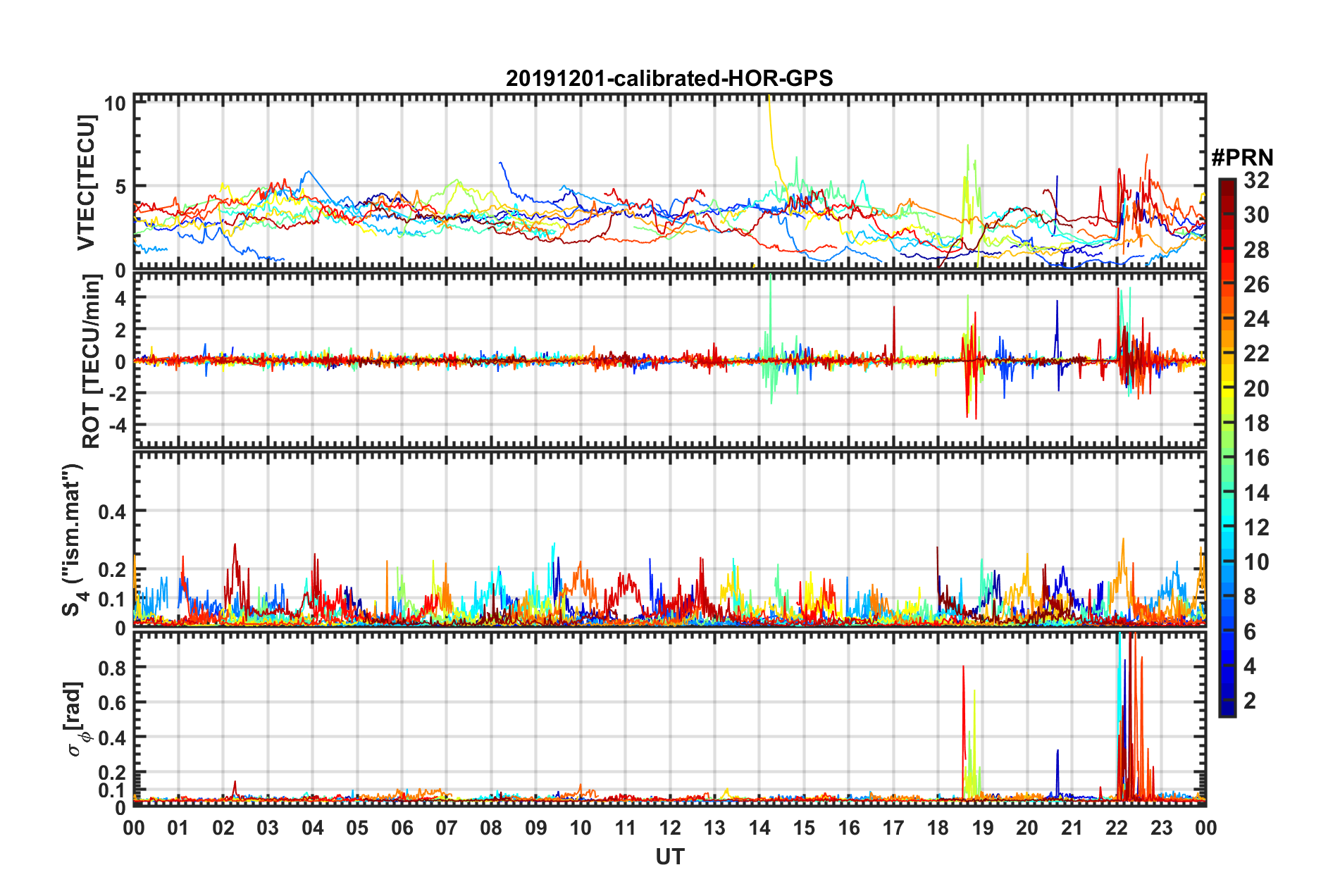Viewport: 1340px width, 896px height.
Task: Select the "UT" x-axis label
Action: (x=670, y=857)
